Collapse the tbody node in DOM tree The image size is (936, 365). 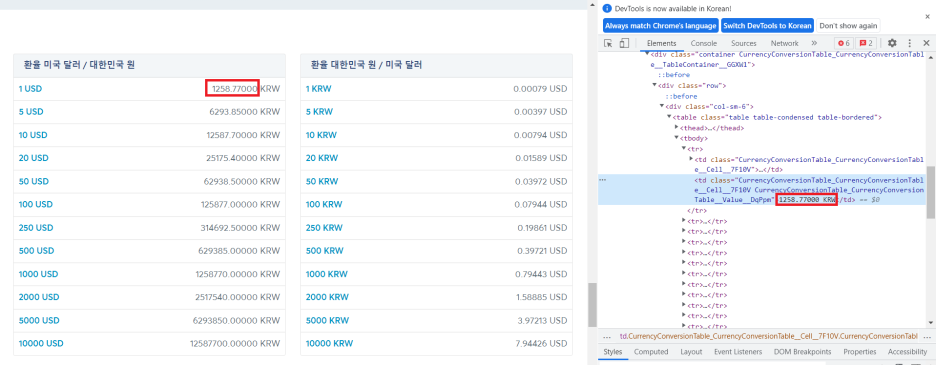[676, 138]
